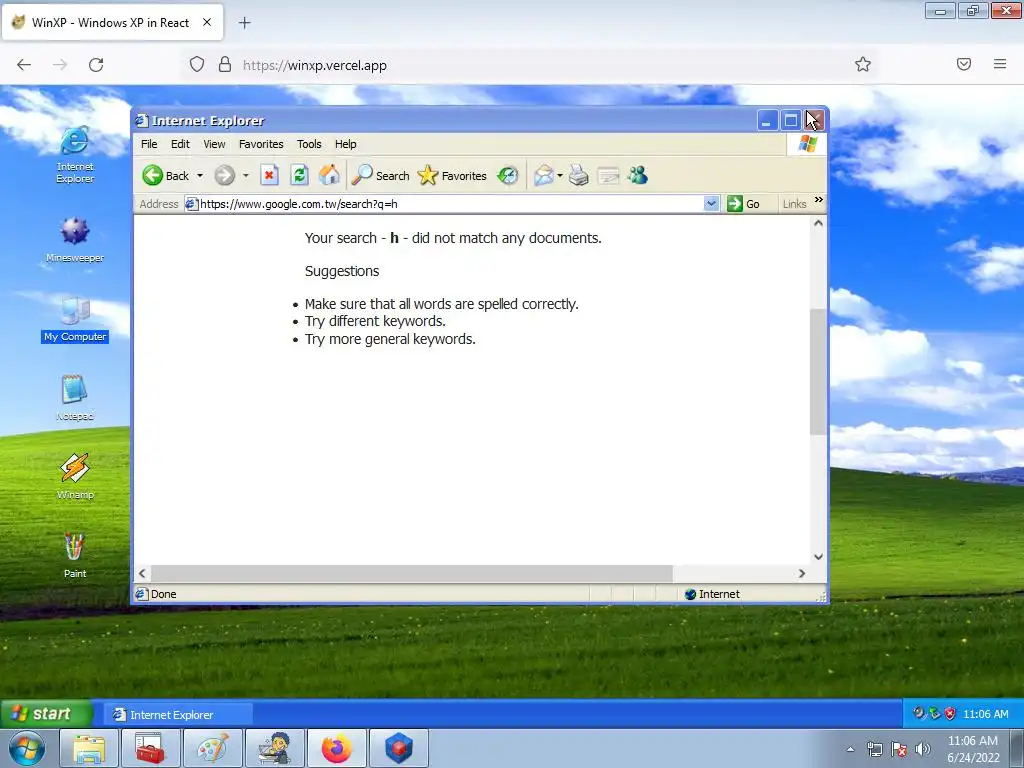Open Internet Explorer desktop icon
Screen dimensions: 1024x768
click(x=75, y=154)
